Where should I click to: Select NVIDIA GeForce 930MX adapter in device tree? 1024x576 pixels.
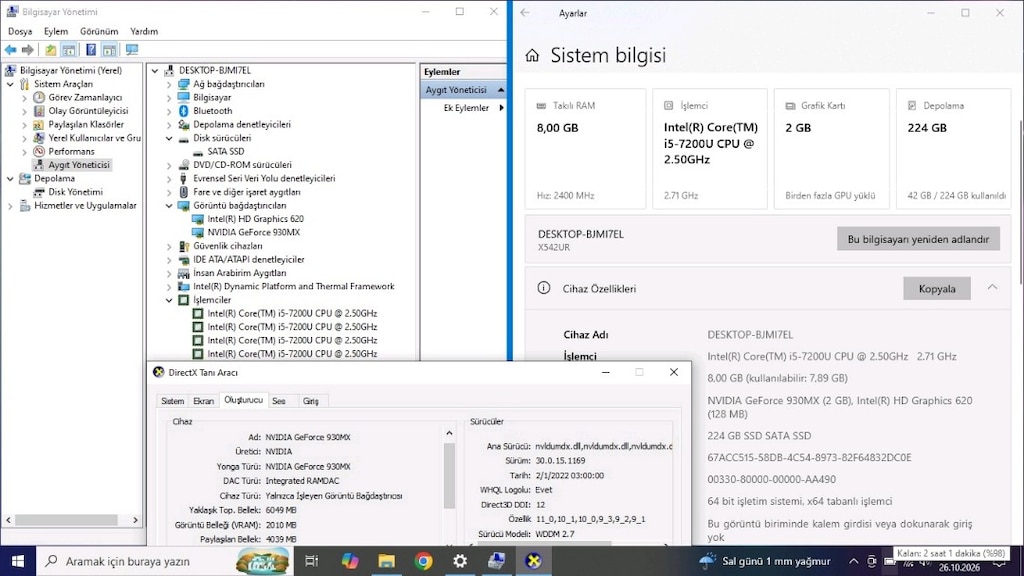pos(253,232)
